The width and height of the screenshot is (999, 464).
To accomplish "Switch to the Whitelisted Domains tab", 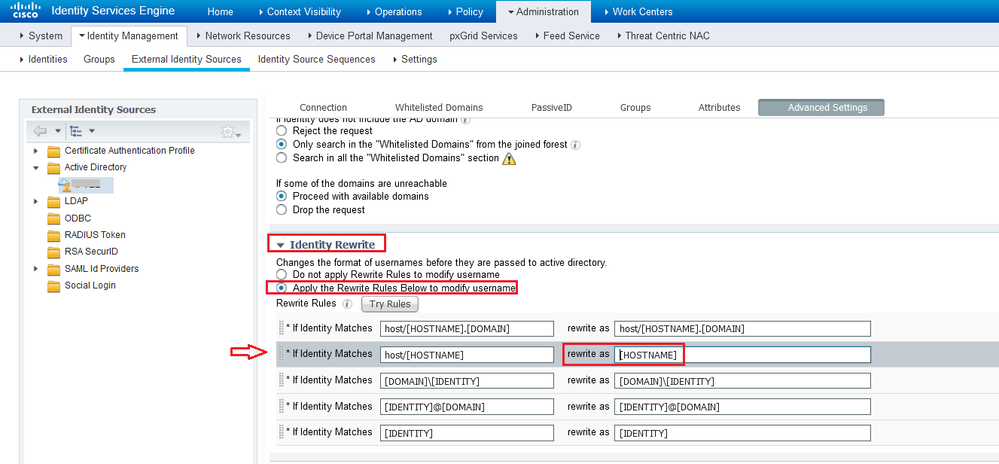I will coord(439,108).
